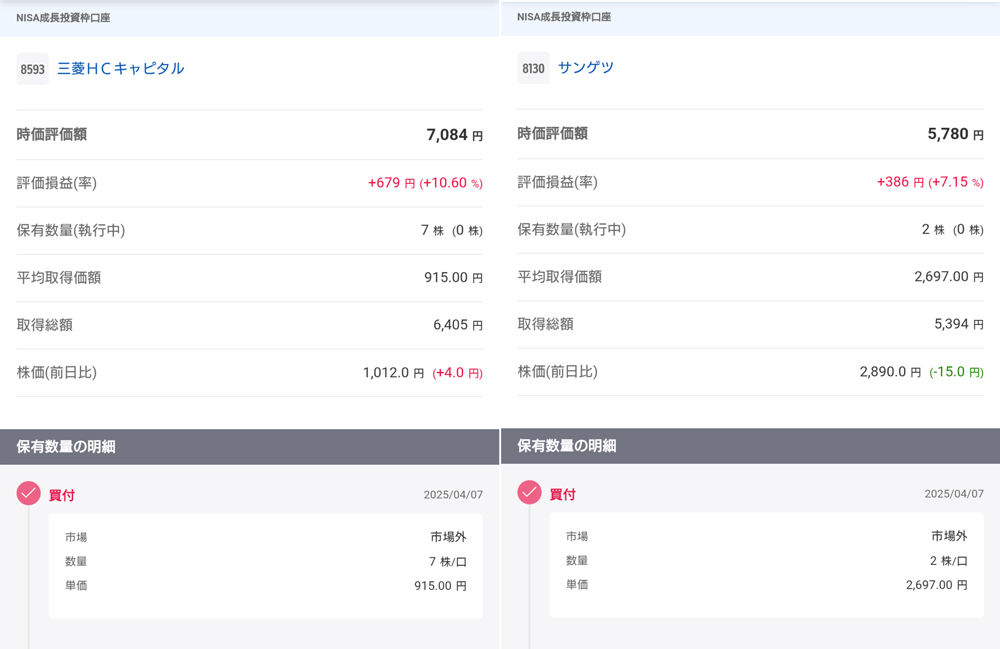Click the 市場外 value in the 三菱HC purchase card
This screenshot has height=649, width=1000.
point(448,537)
